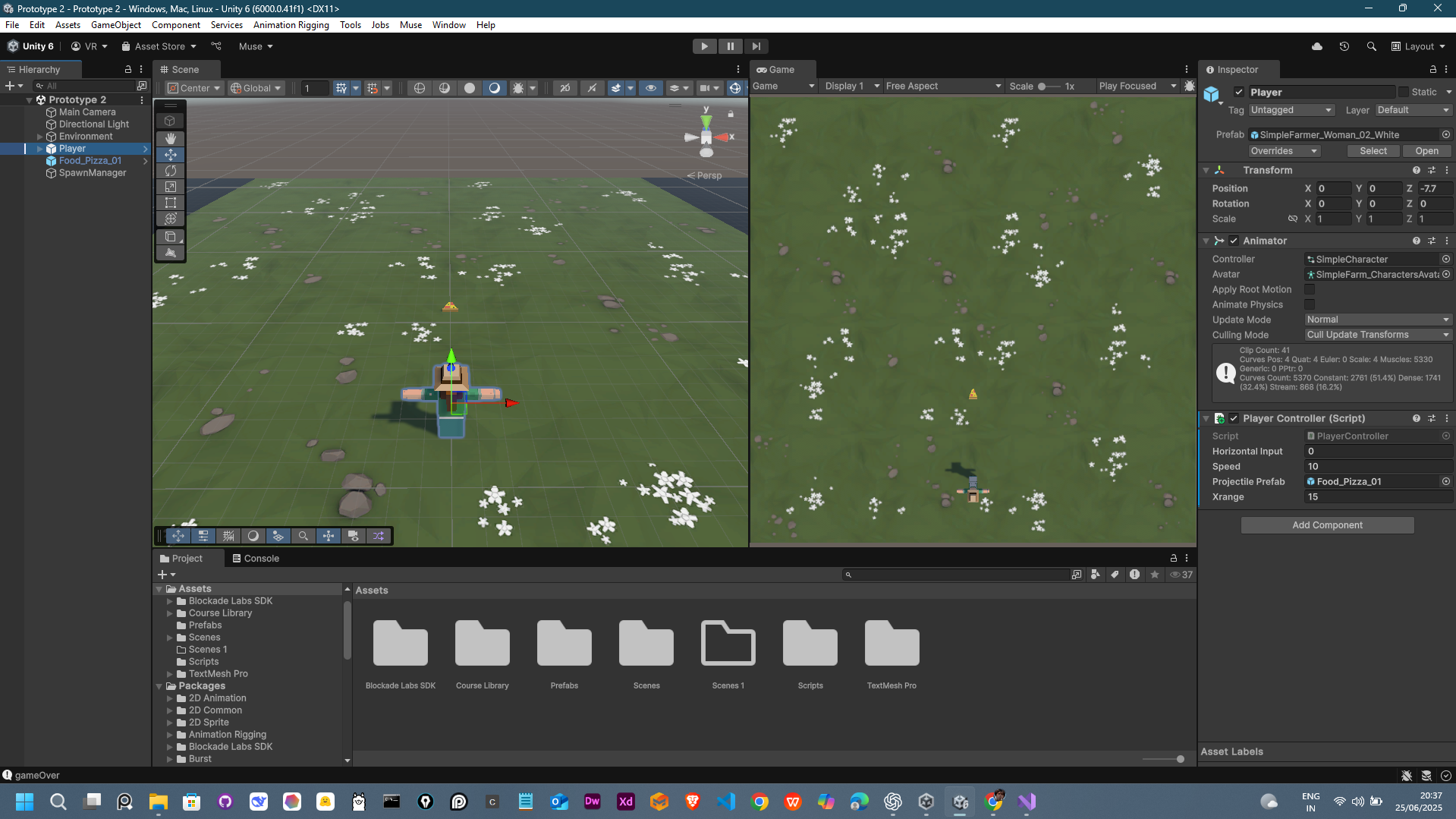Viewport: 1456px width, 819px height.
Task: Open the Window menu
Action: click(x=448, y=25)
